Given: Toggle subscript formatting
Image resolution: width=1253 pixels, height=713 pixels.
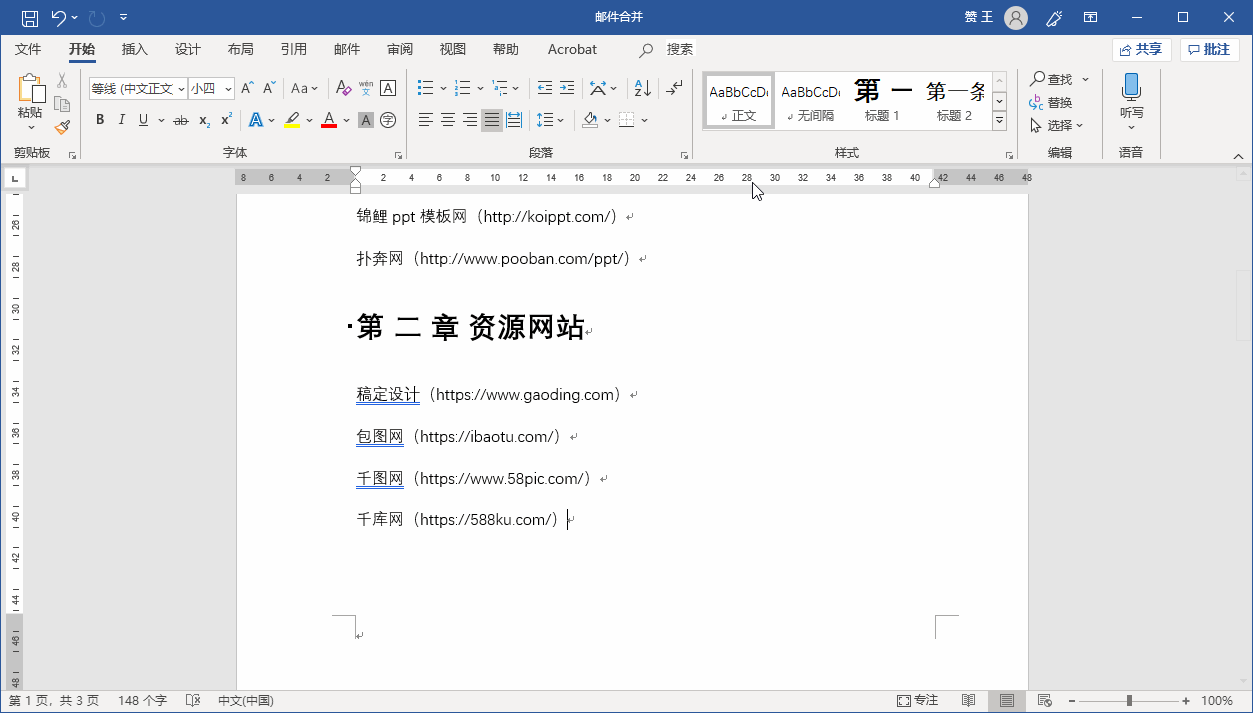Looking at the screenshot, I should pyautogui.click(x=204, y=120).
